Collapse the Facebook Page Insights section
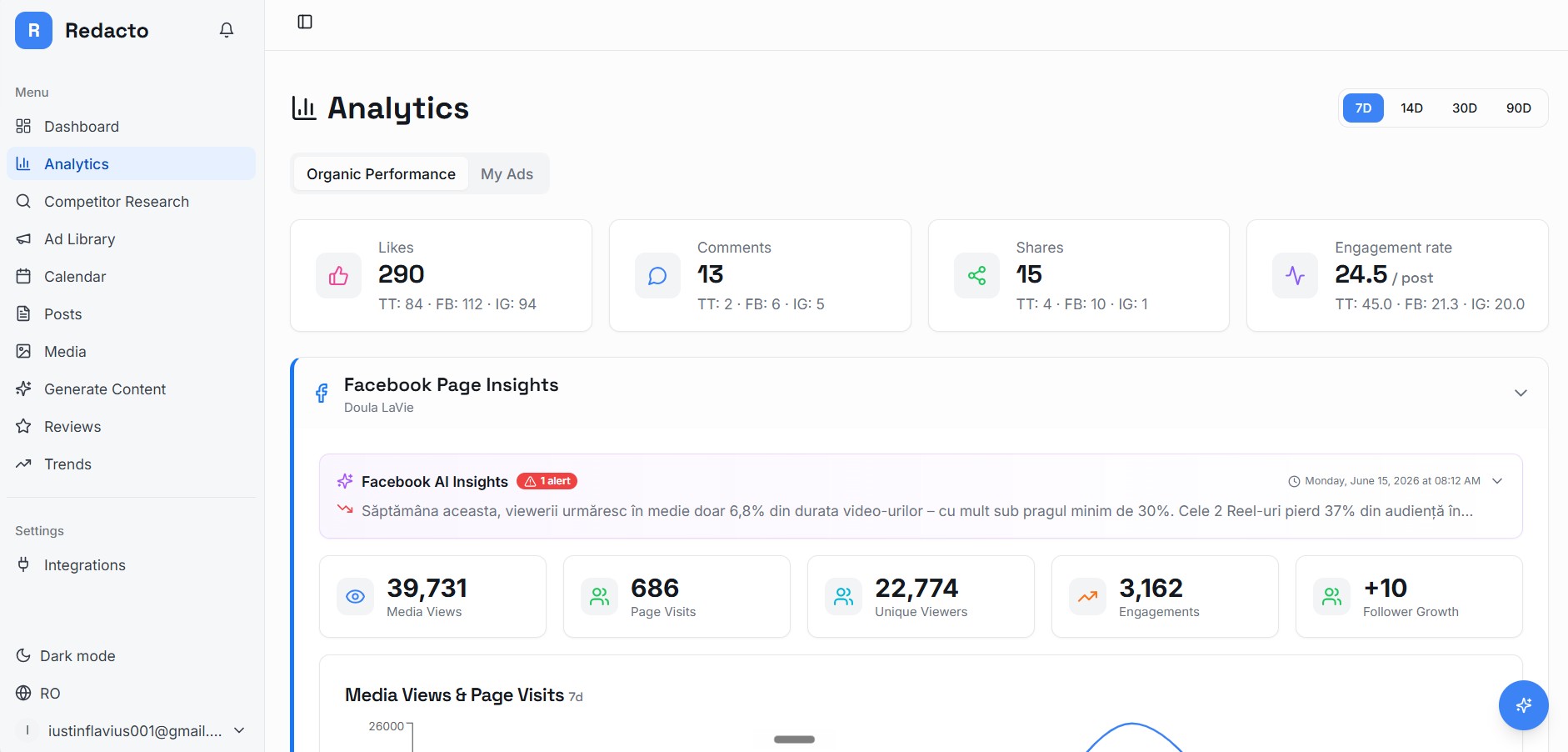 point(1521,393)
